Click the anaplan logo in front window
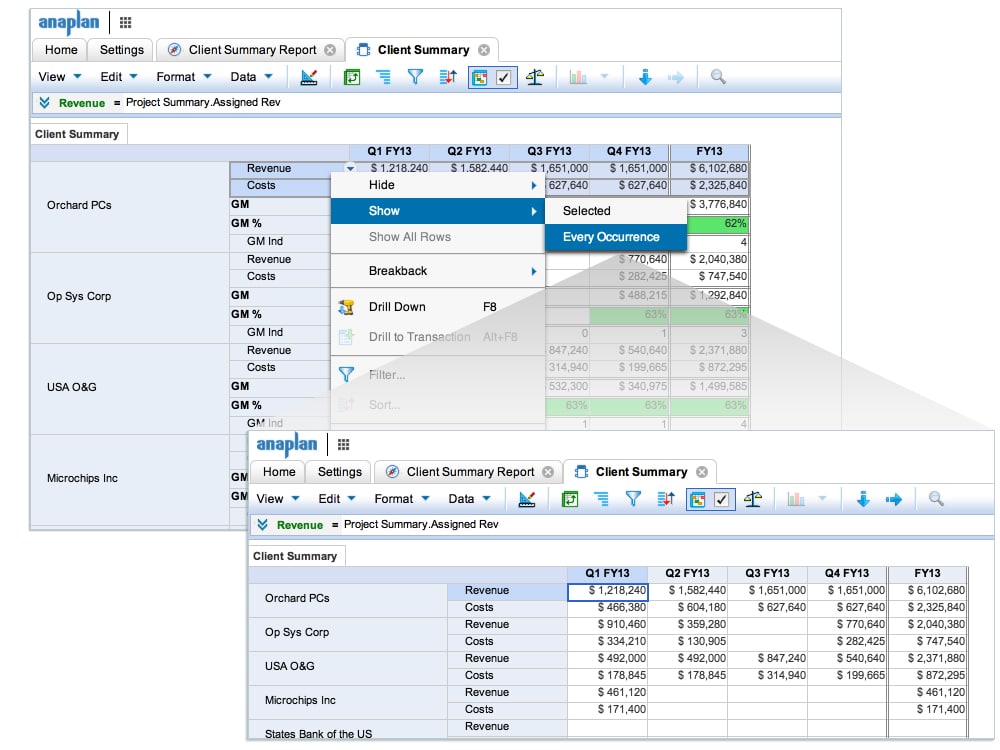The width and height of the screenshot is (1000, 750). [x=287, y=445]
